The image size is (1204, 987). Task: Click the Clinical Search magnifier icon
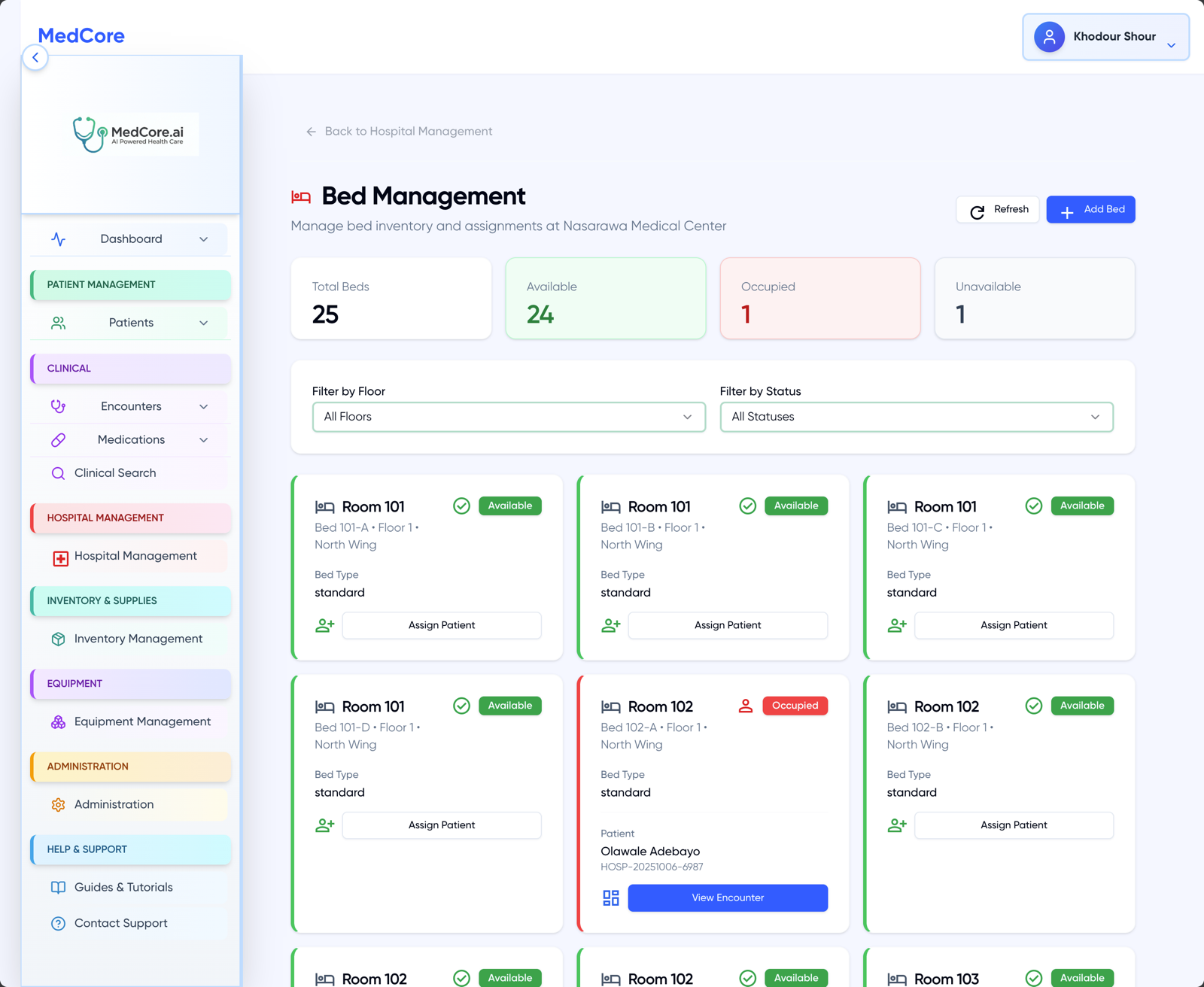click(x=58, y=472)
